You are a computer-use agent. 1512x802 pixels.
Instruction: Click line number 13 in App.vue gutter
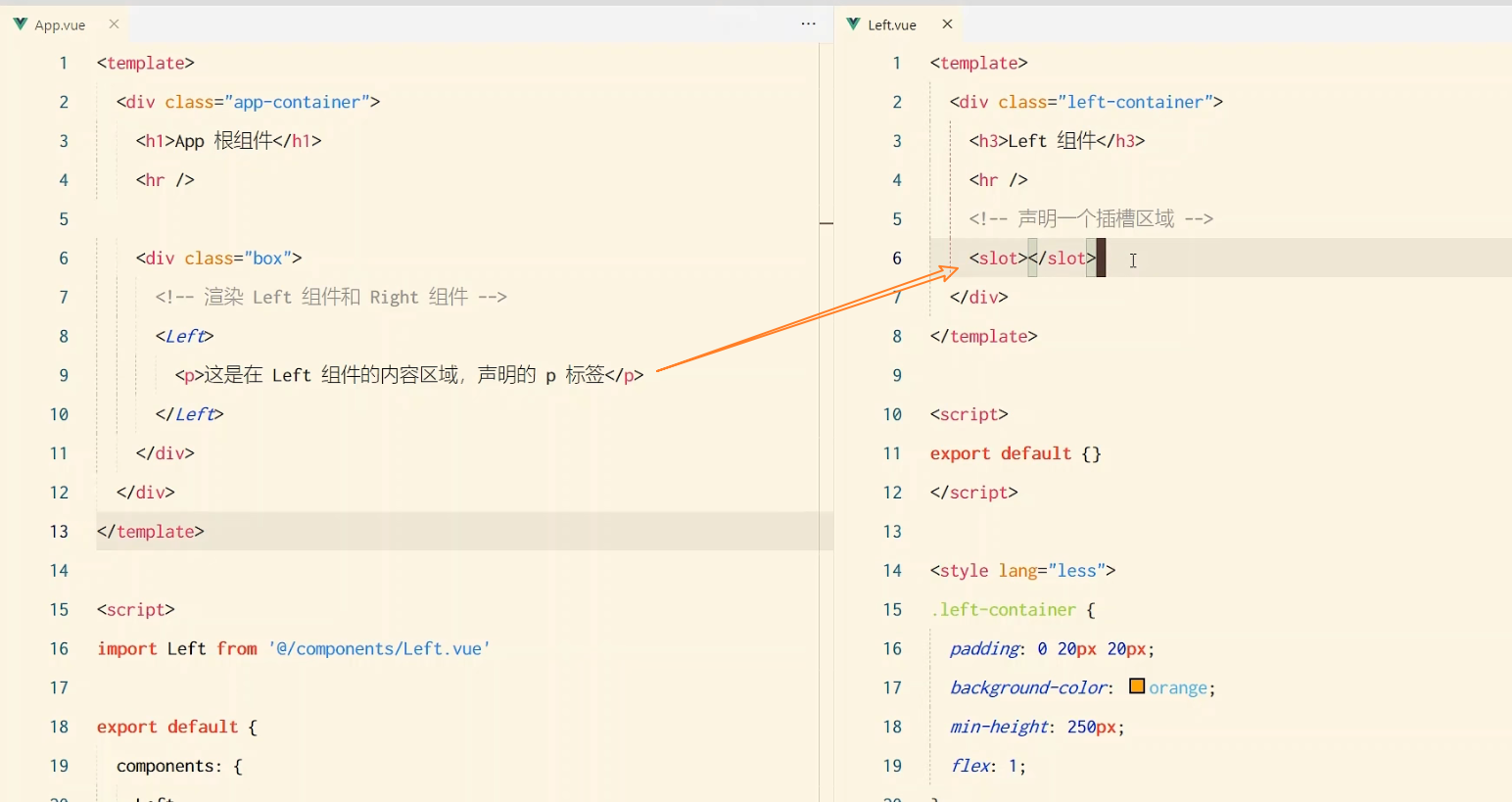tap(59, 532)
